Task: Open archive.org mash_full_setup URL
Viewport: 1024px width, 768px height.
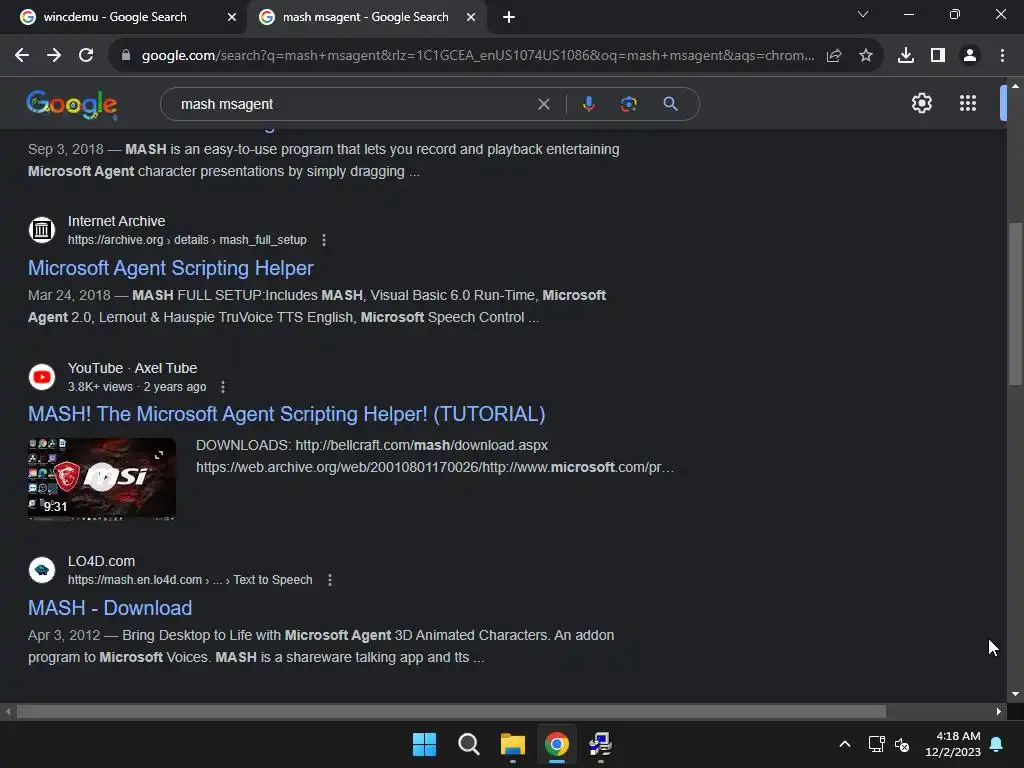Action: (x=187, y=240)
